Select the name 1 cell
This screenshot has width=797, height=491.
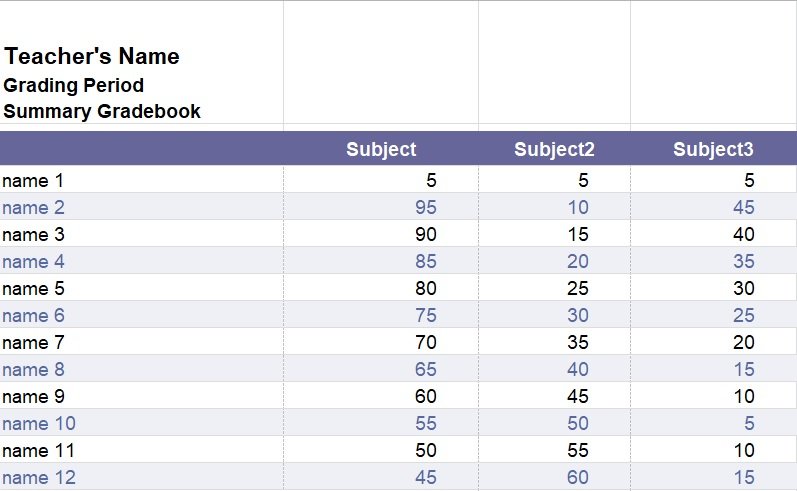[x=141, y=180]
